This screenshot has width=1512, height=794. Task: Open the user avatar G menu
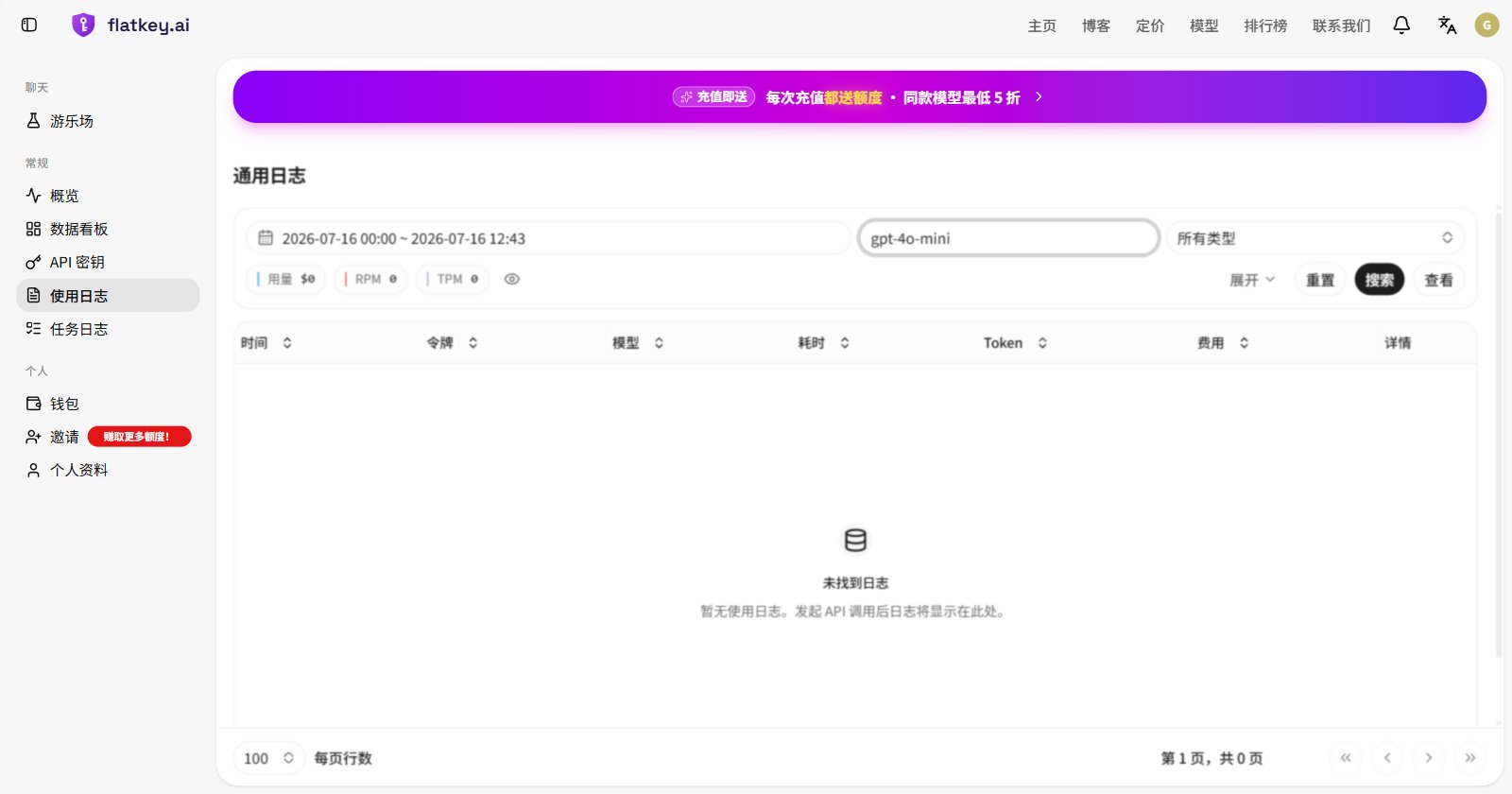pos(1487,26)
